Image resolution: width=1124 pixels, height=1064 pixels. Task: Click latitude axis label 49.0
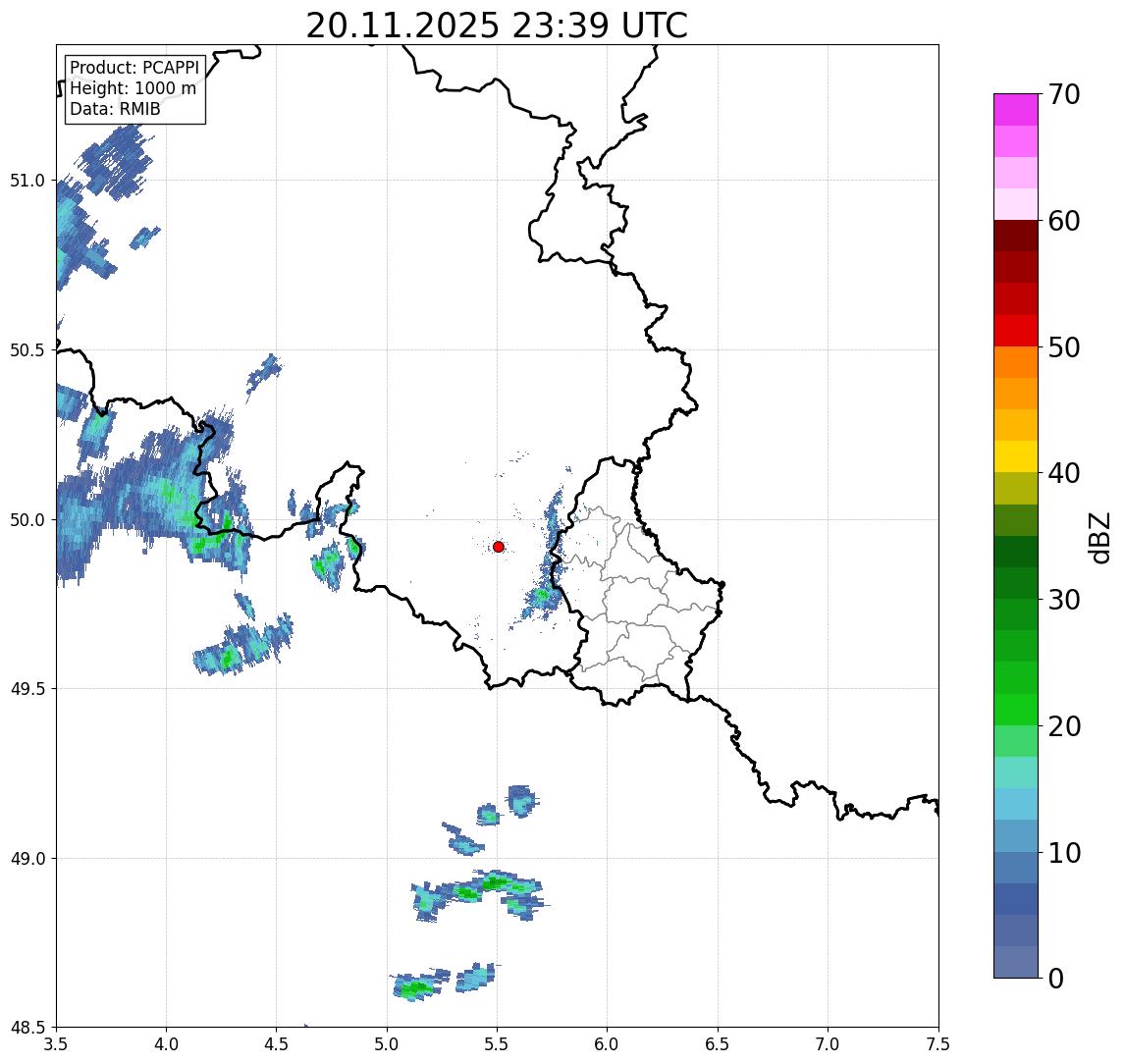pos(27,858)
